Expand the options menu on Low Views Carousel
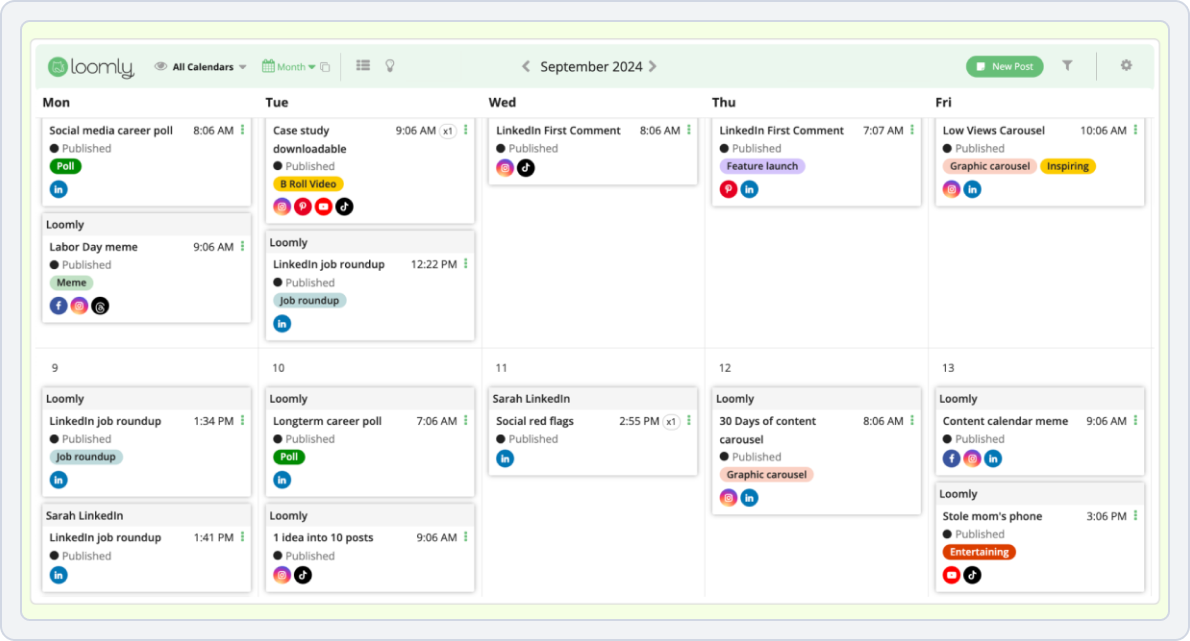 [x=1134, y=130]
